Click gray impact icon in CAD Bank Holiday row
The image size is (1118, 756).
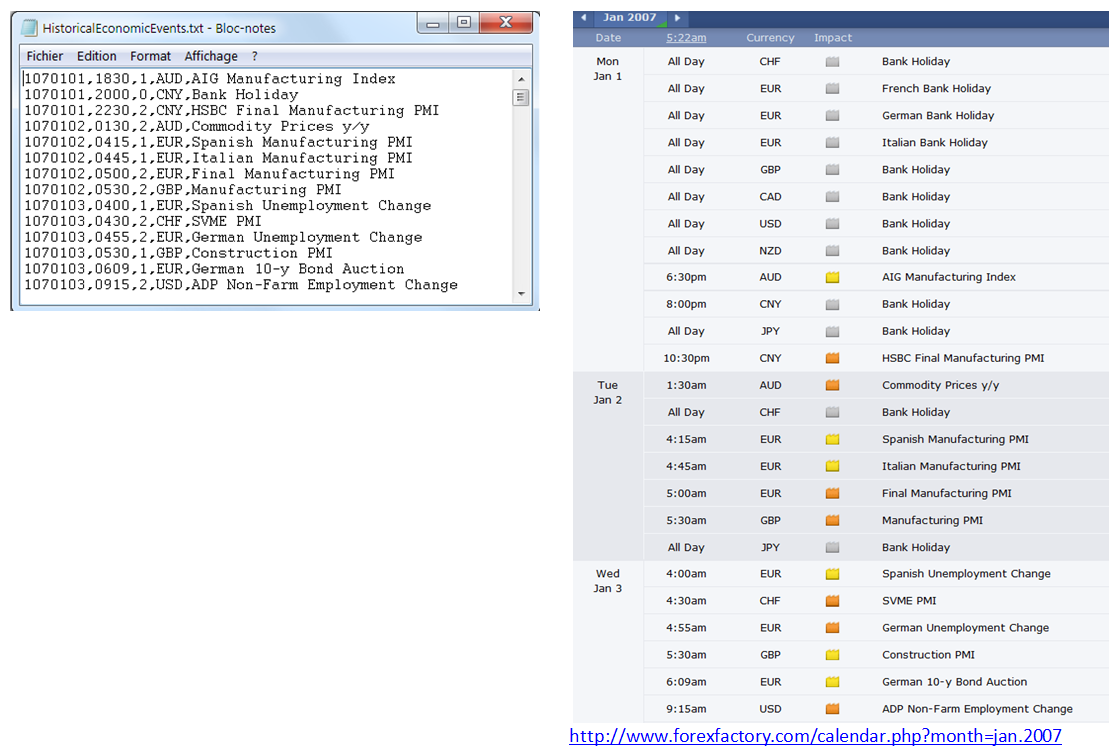832,197
